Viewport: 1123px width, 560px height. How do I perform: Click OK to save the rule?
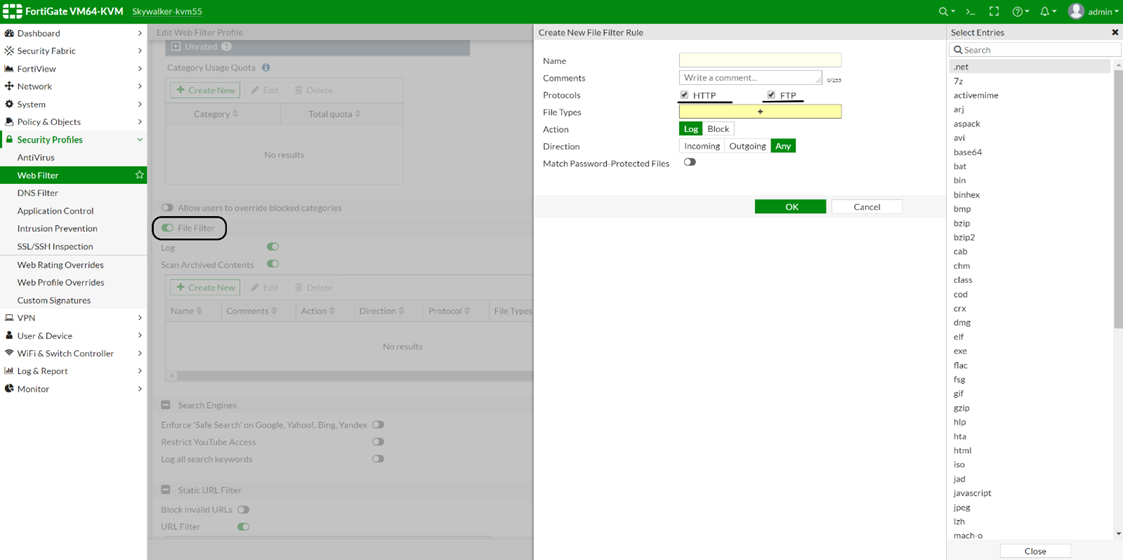coord(791,206)
